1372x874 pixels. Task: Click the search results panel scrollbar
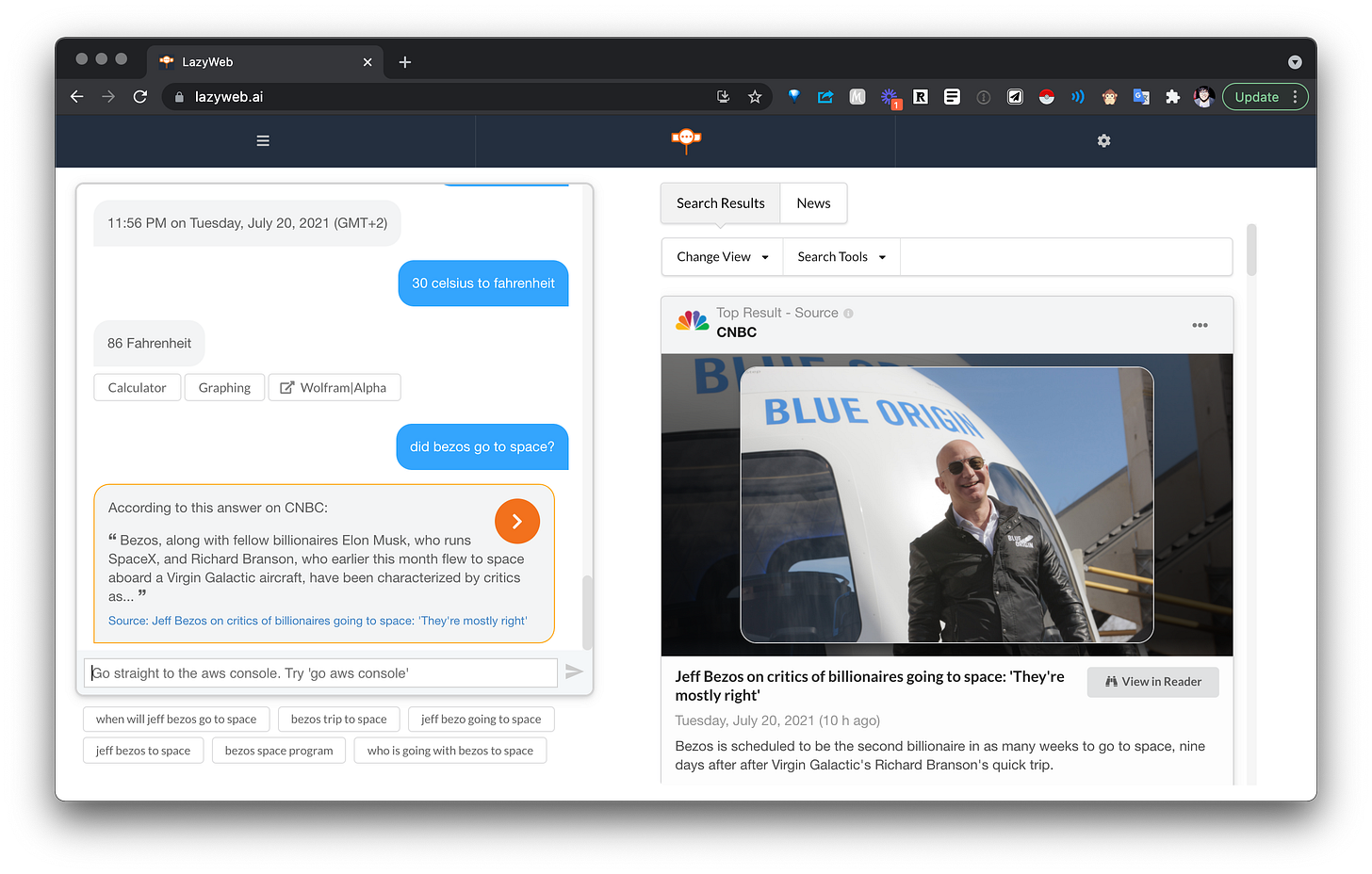1251,250
